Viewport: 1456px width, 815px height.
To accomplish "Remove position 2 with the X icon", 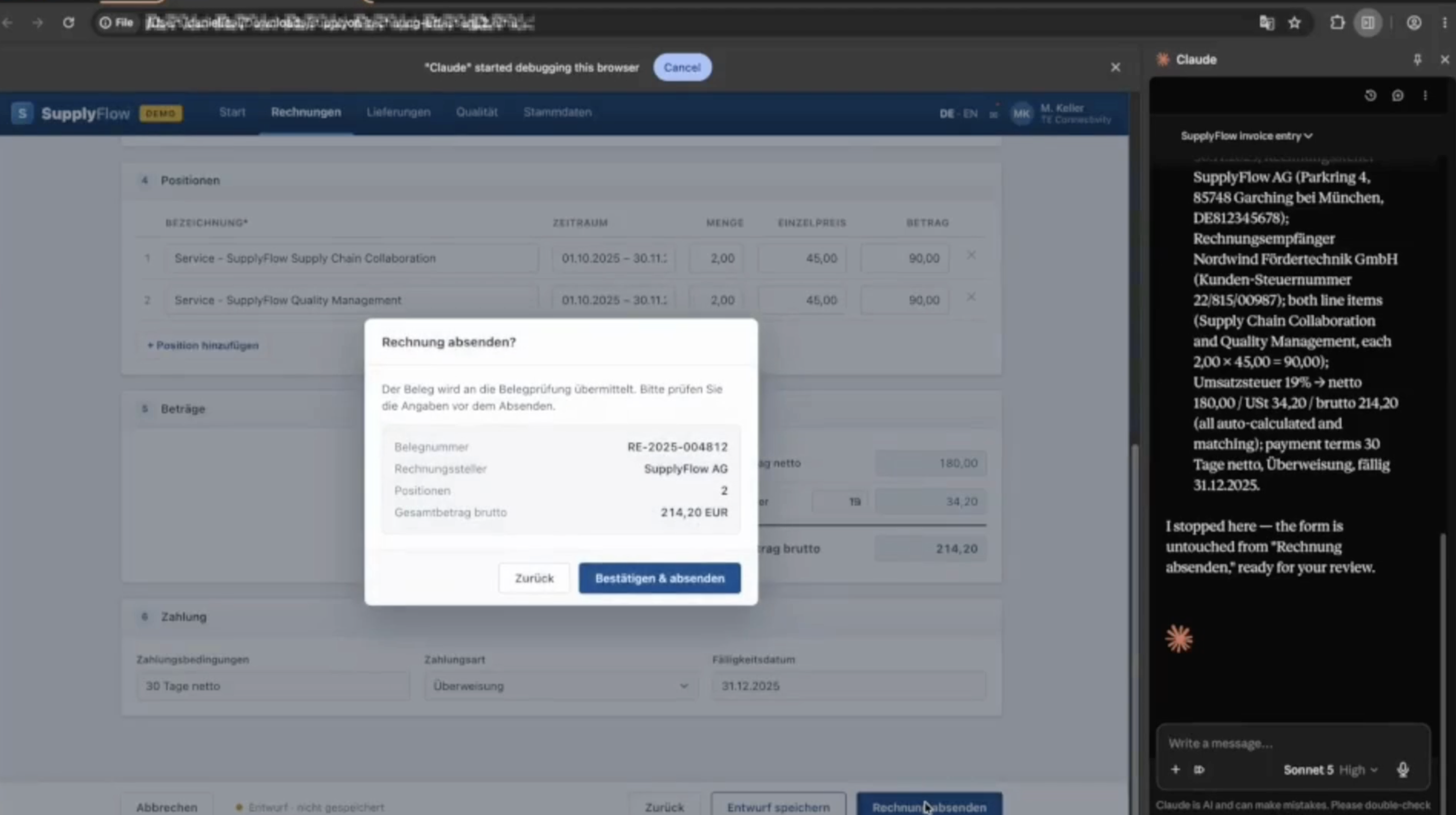I will click(x=970, y=297).
